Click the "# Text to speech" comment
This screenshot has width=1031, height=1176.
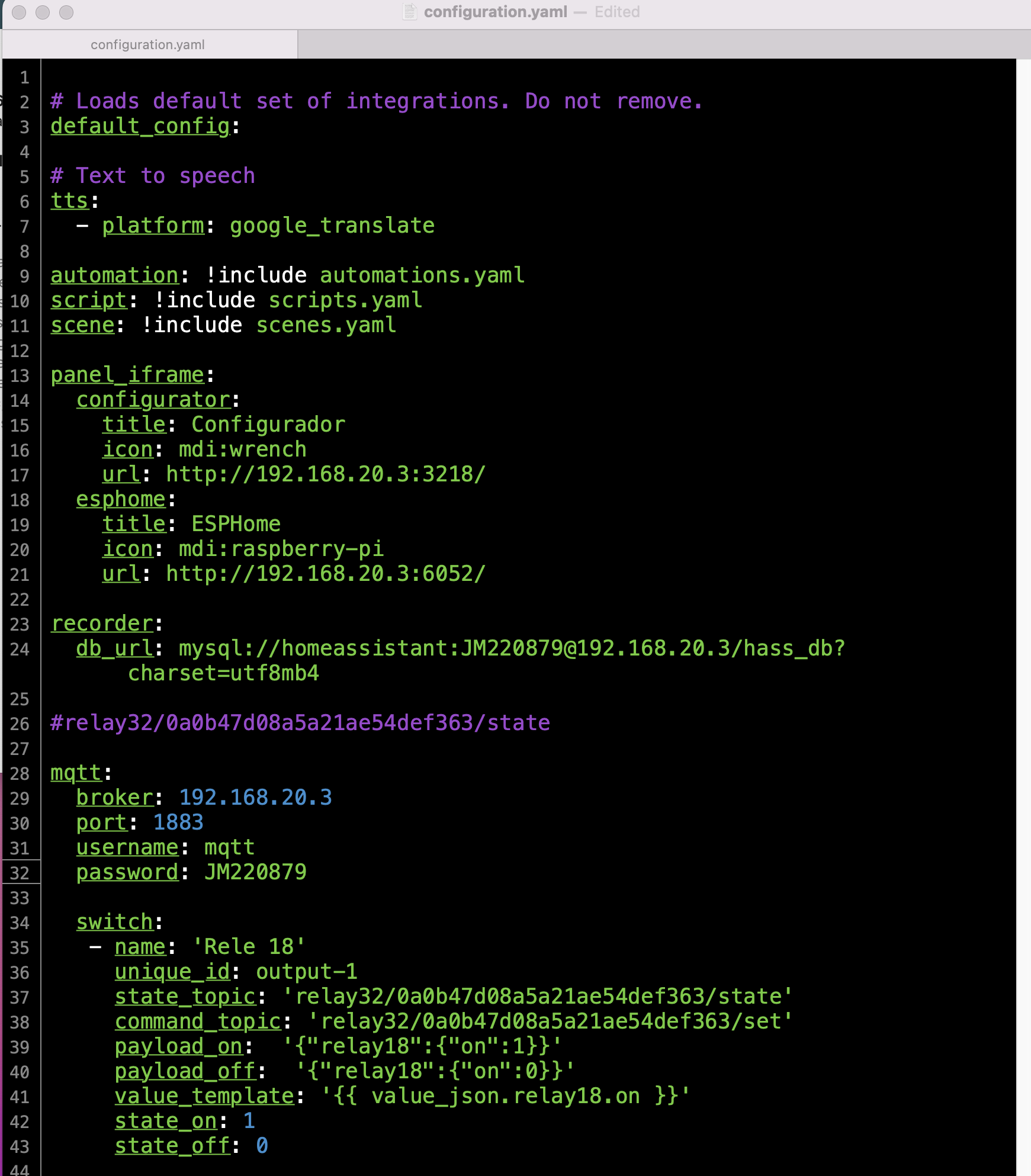click(153, 176)
